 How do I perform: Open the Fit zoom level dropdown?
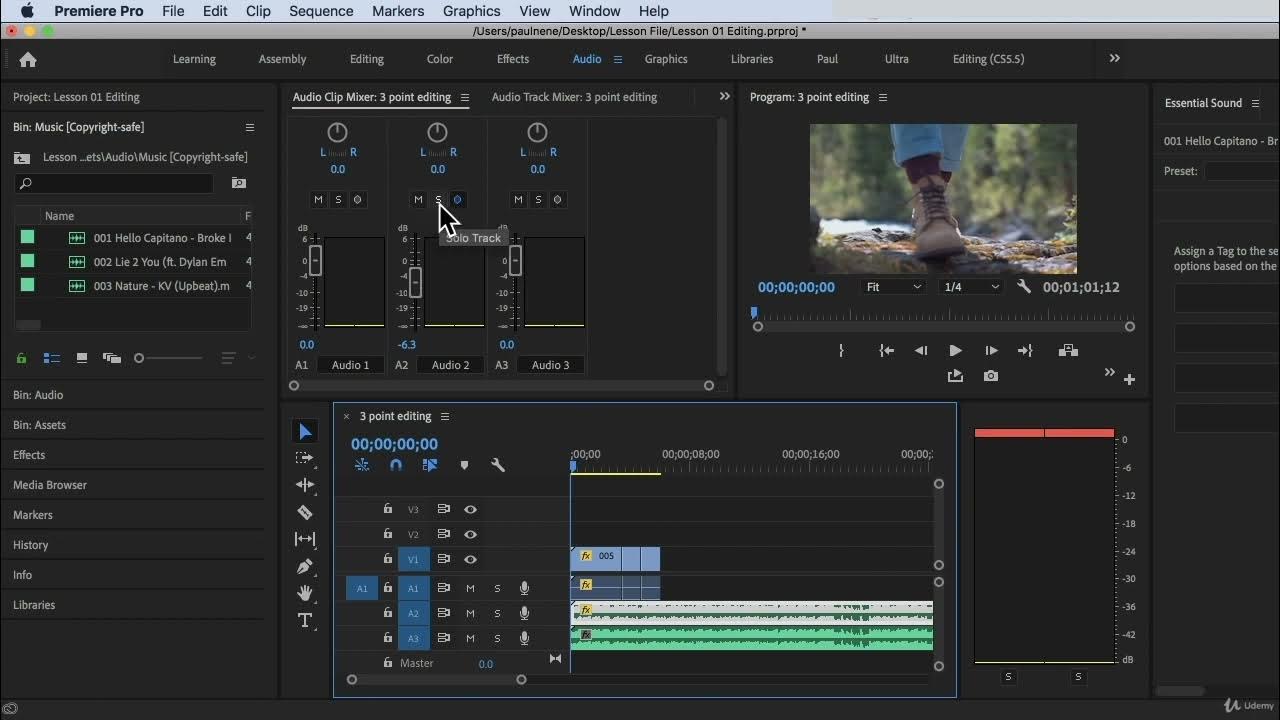[894, 287]
